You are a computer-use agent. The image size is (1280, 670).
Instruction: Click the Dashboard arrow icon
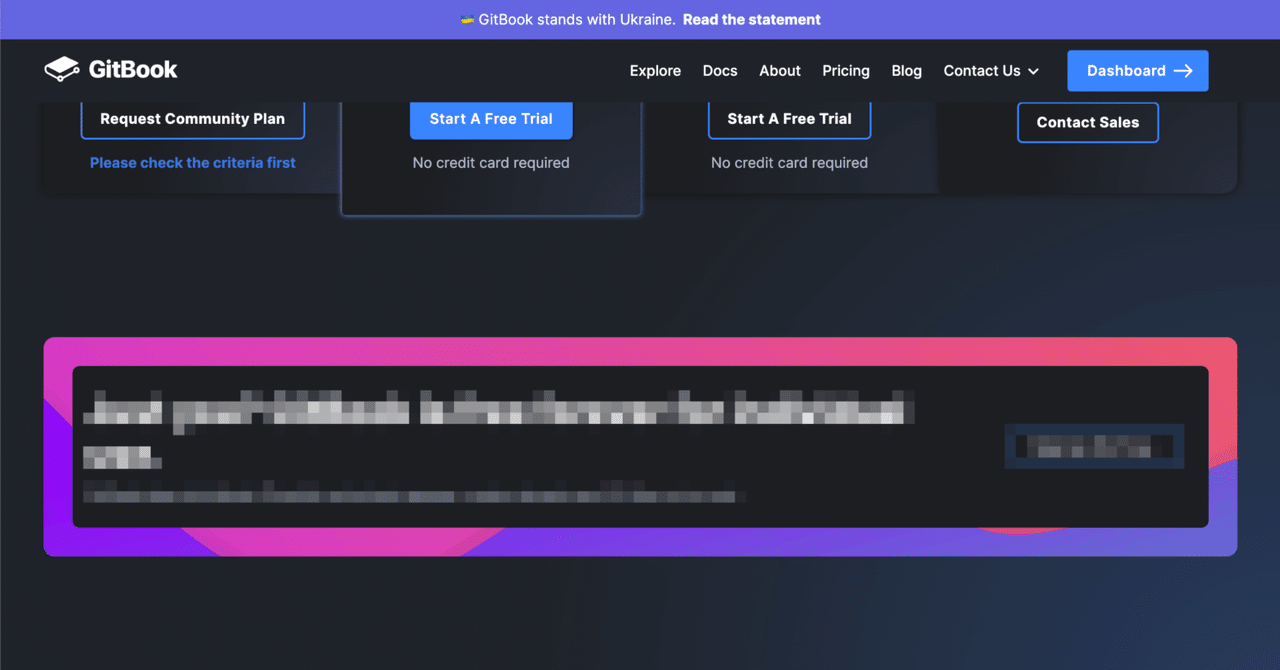(1183, 71)
